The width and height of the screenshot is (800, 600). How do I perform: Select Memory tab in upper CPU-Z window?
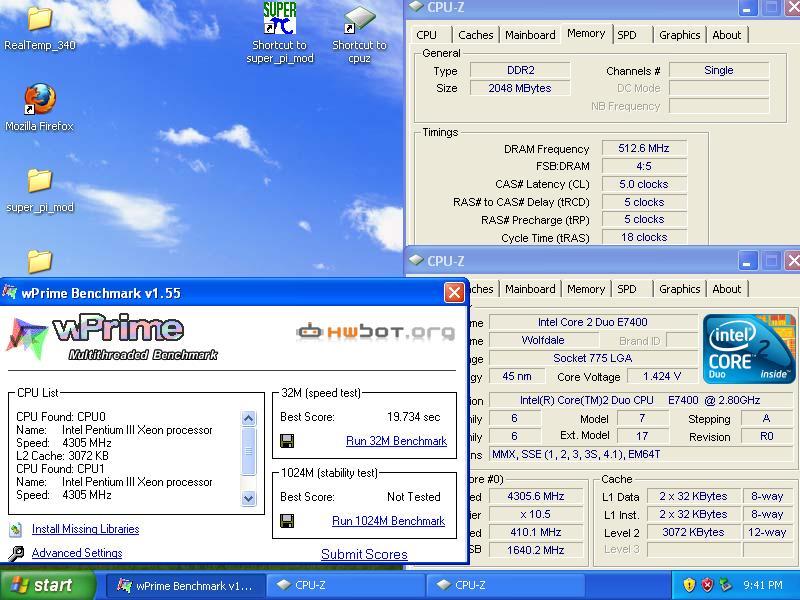point(586,34)
